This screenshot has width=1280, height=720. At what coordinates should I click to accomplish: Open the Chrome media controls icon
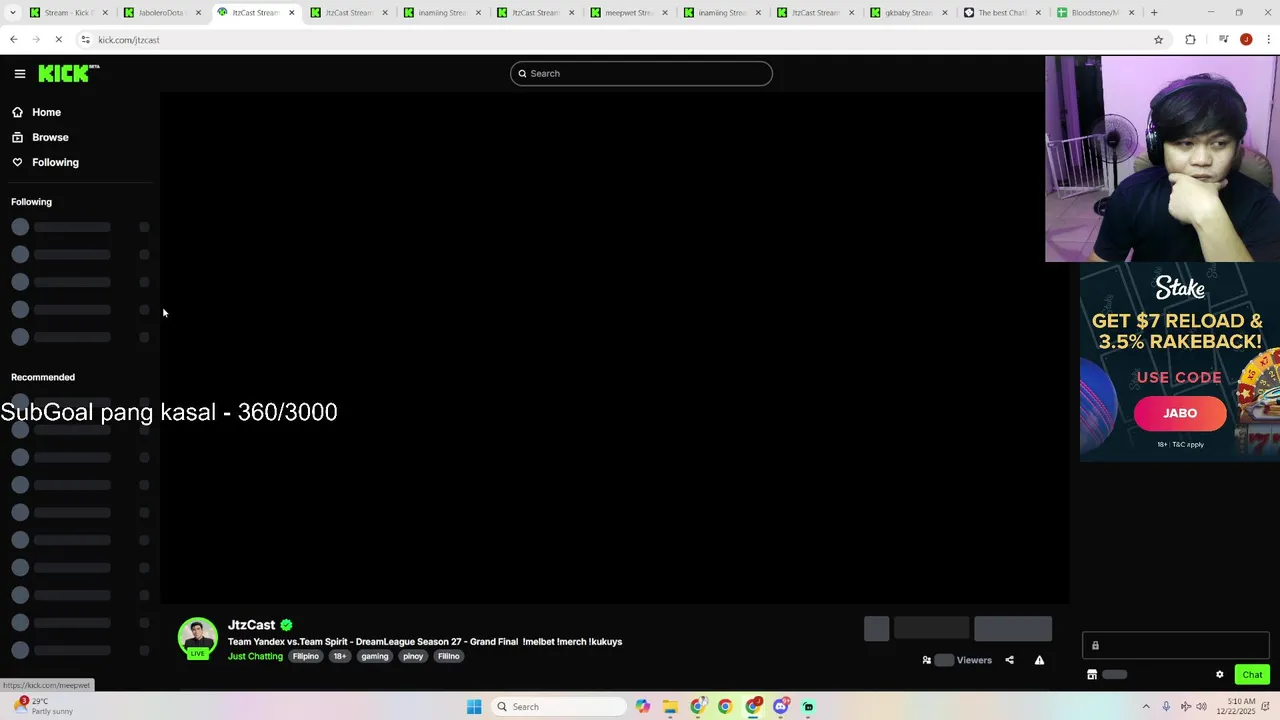(1223, 40)
